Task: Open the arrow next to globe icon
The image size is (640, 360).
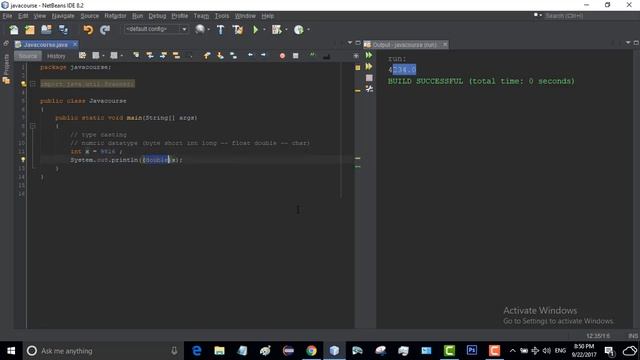Action: (209, 29)
